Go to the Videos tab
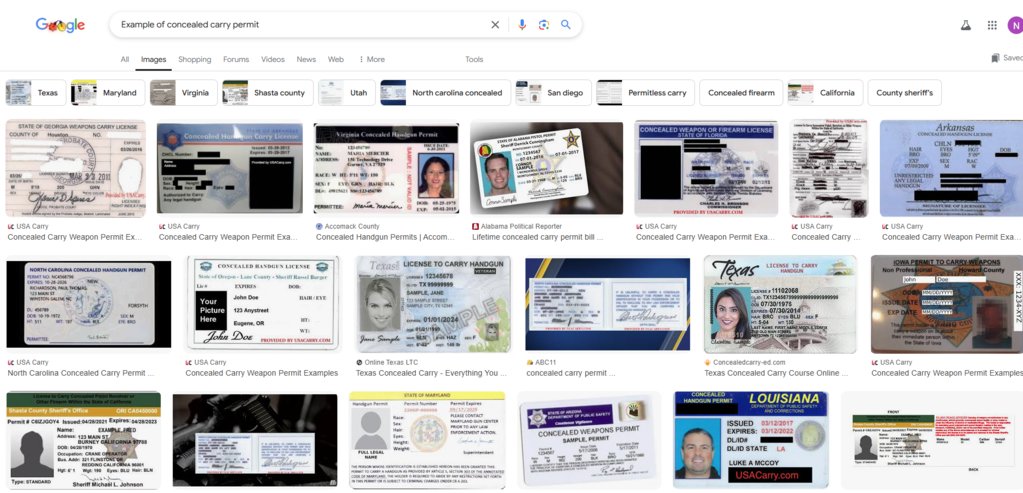Viewport: 1023px width, 493px height. [273, 59]
